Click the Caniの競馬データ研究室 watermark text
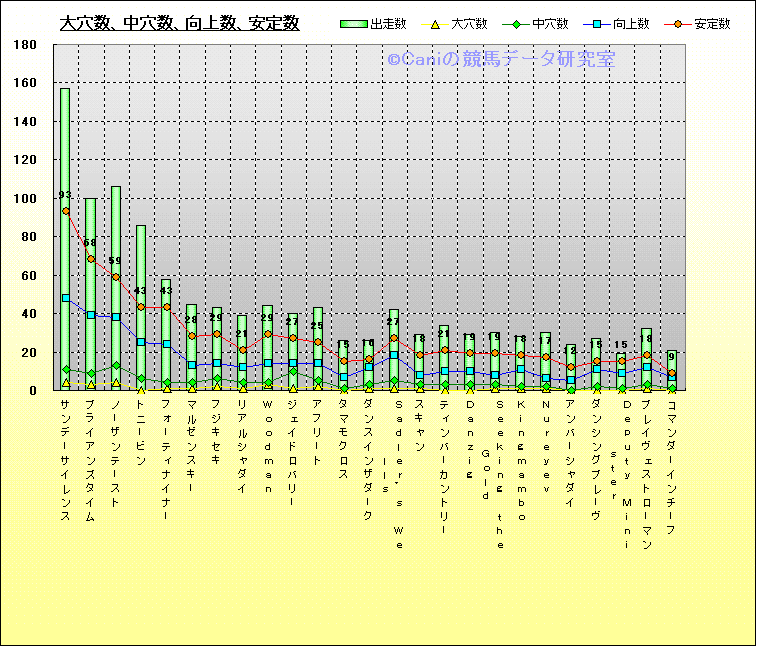Viewport: 757px width, 647px height. point(501,61)
